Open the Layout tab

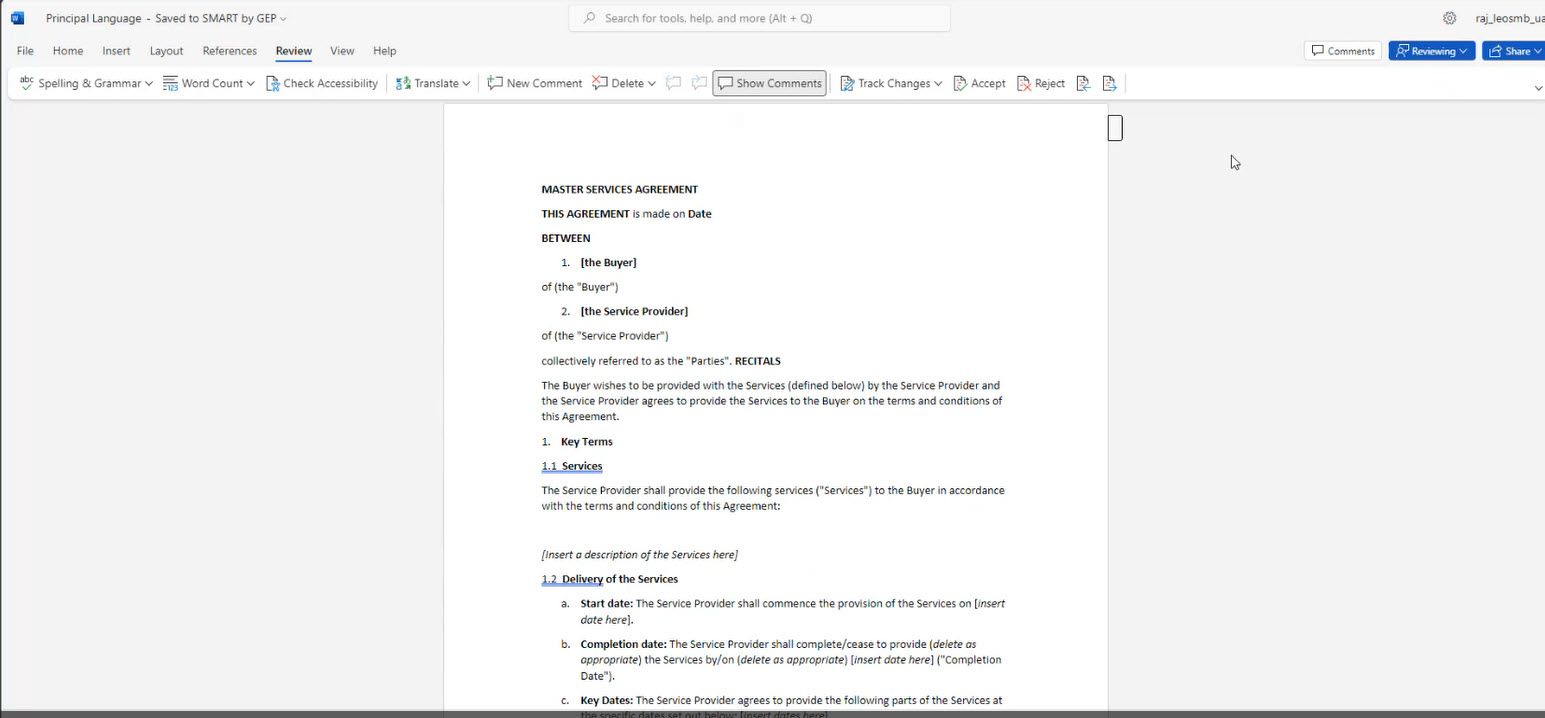click(x=166, y=51)
